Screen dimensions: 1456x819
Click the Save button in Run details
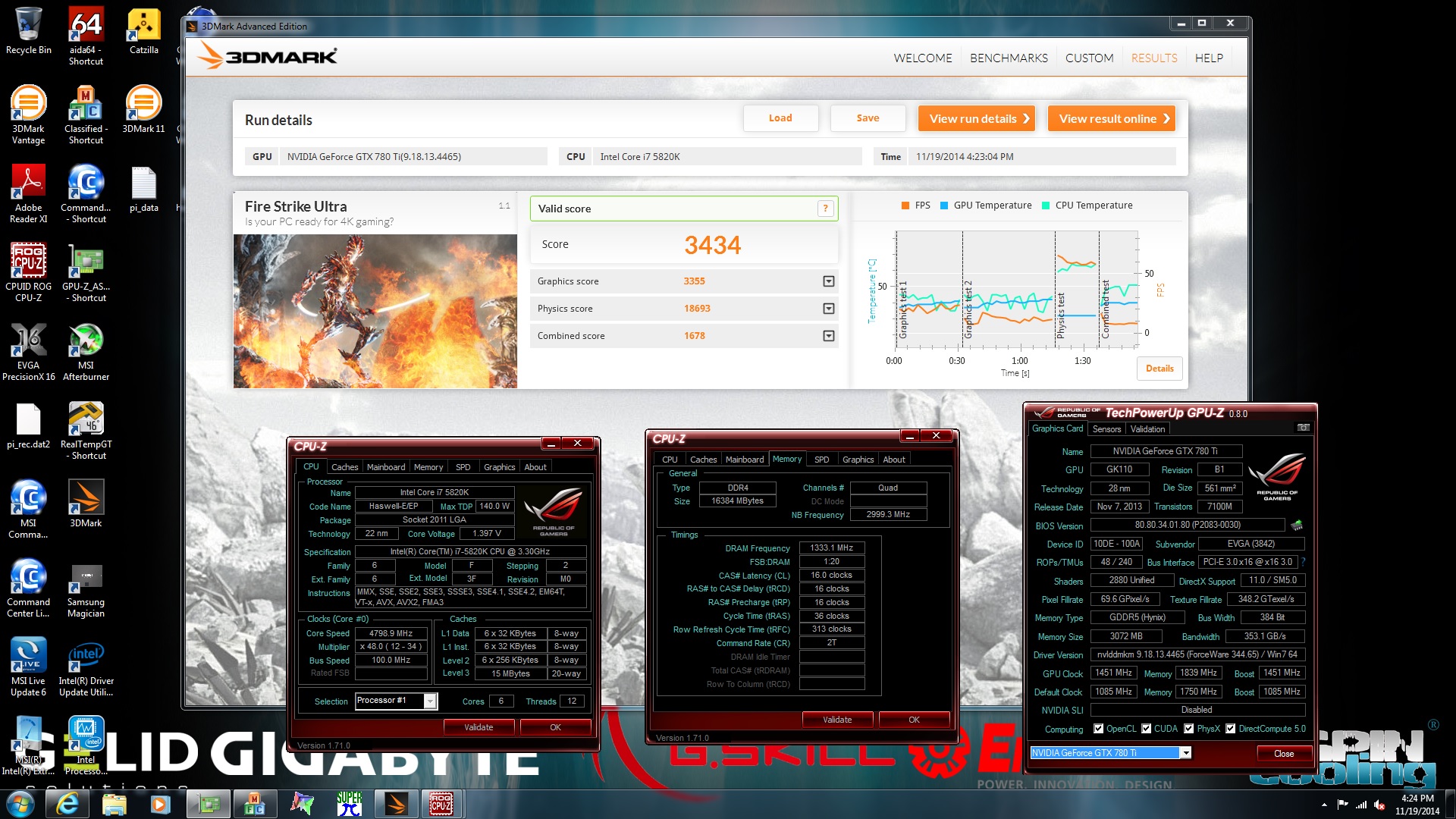[868, 118]
